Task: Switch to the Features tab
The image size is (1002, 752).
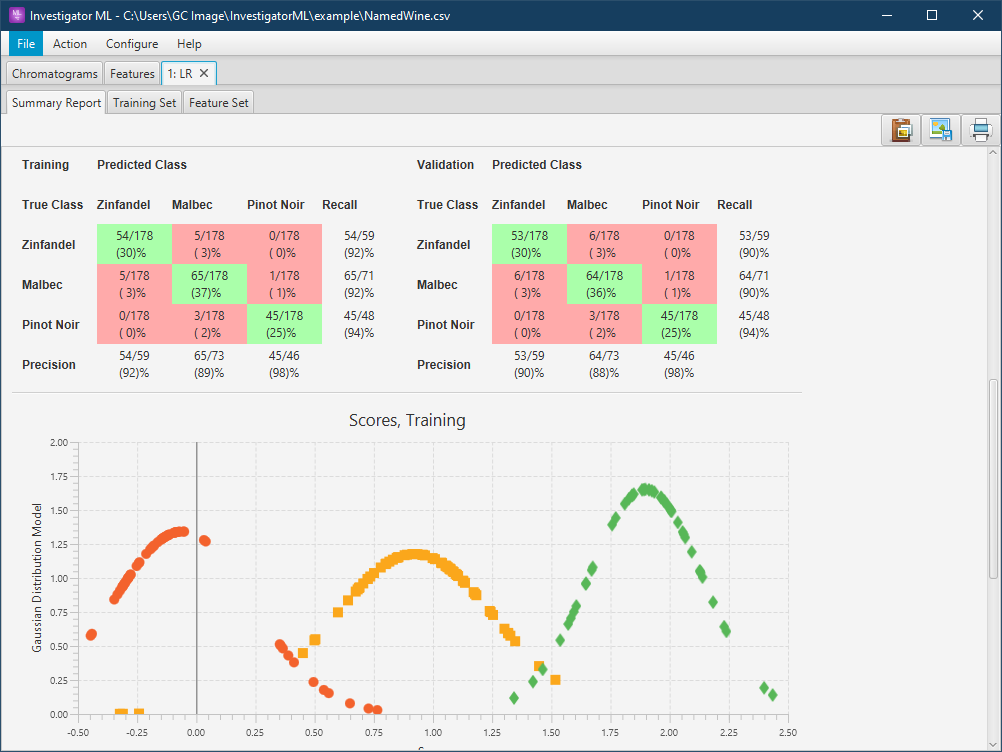Action: click(132, 73)
